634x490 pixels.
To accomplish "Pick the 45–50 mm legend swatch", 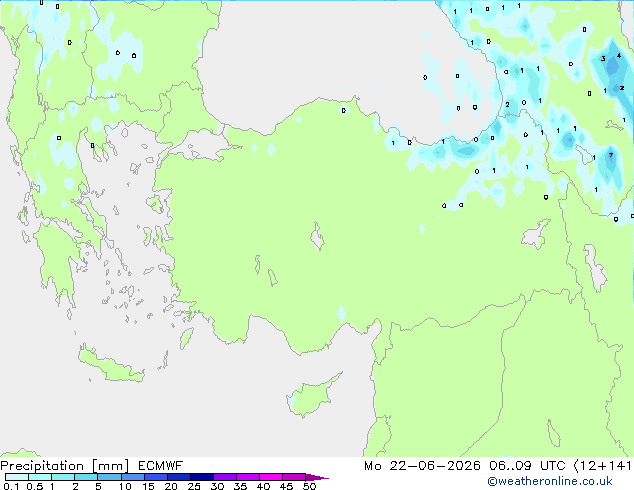I will click(294, 477).
